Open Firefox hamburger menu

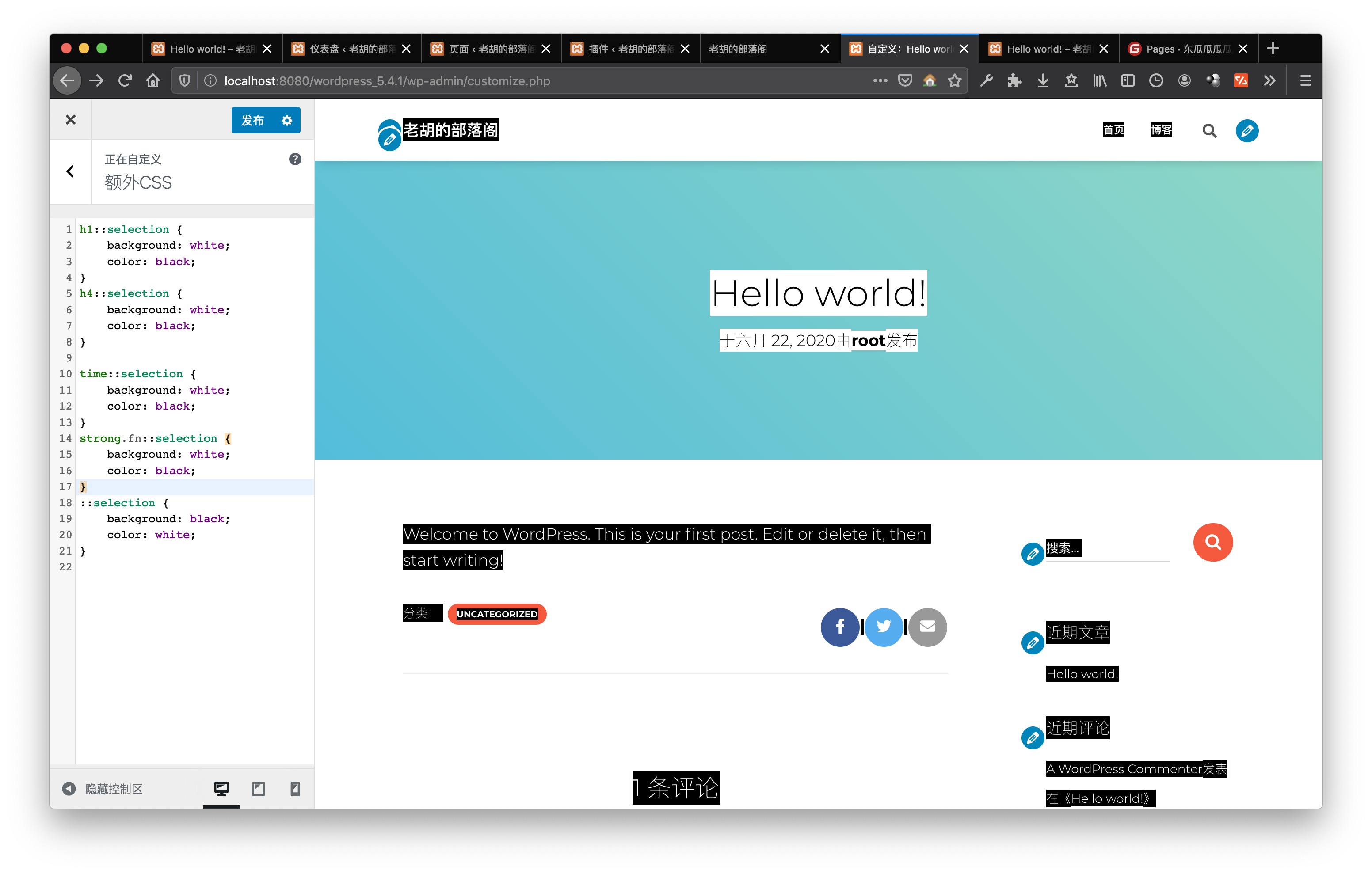coord(1305,81)
